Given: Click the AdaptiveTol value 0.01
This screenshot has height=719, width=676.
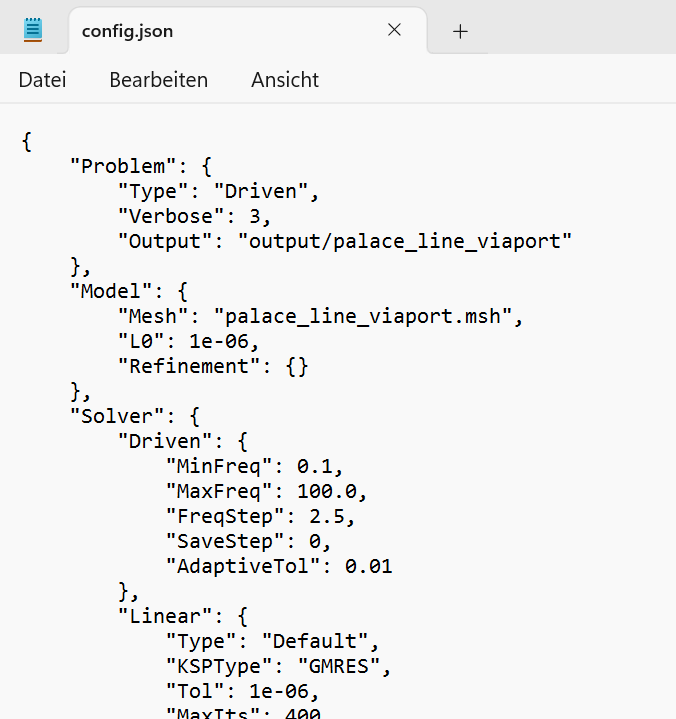Looking at the screenshot, I should point(369,566).
